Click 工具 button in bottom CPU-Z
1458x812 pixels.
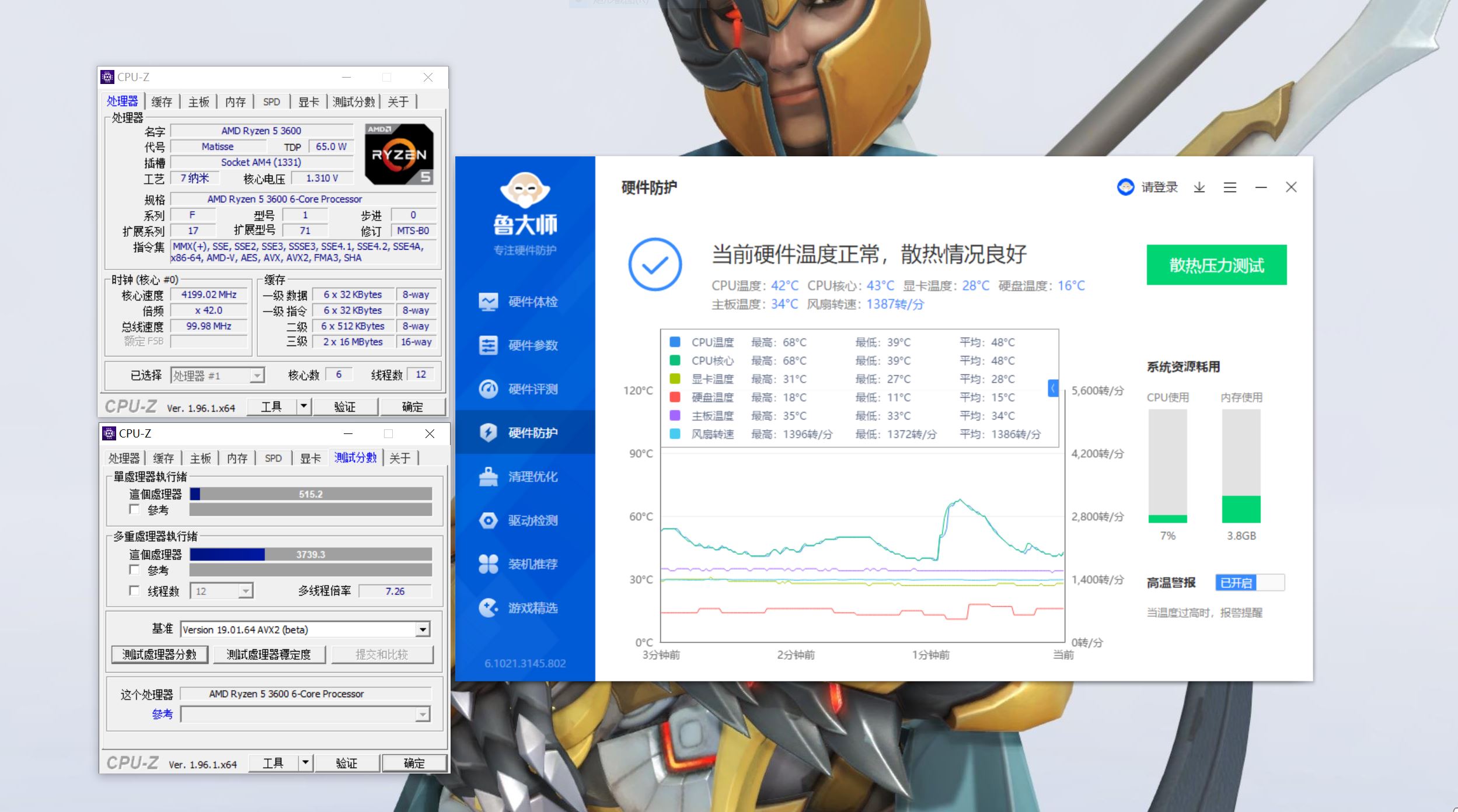273,763
